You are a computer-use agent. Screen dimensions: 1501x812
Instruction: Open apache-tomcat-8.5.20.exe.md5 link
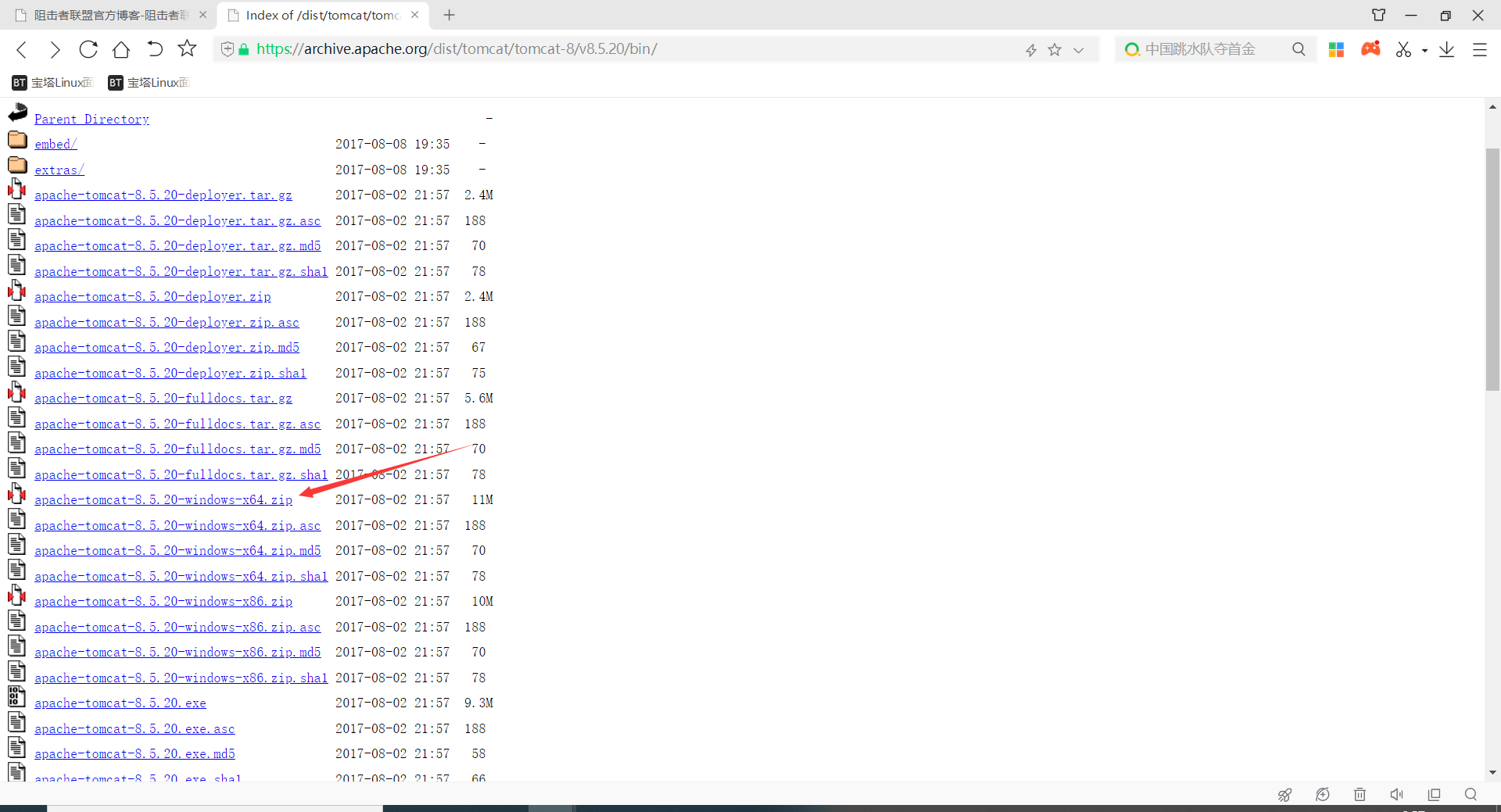pyautogui.click(x=134, y=753)
